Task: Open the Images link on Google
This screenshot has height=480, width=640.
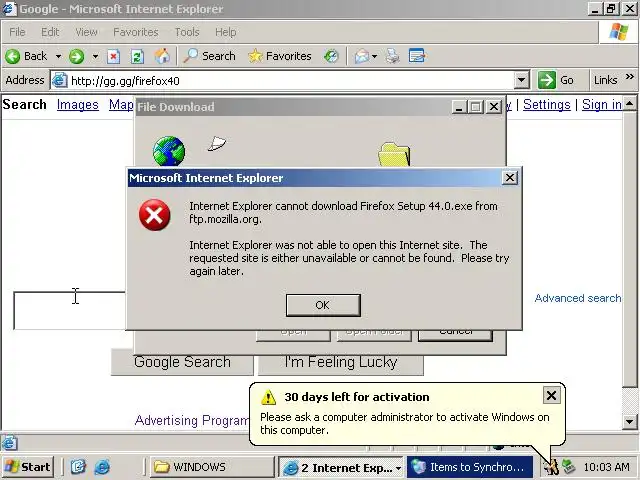Action: pyautogui.click(x=78, y=104)
